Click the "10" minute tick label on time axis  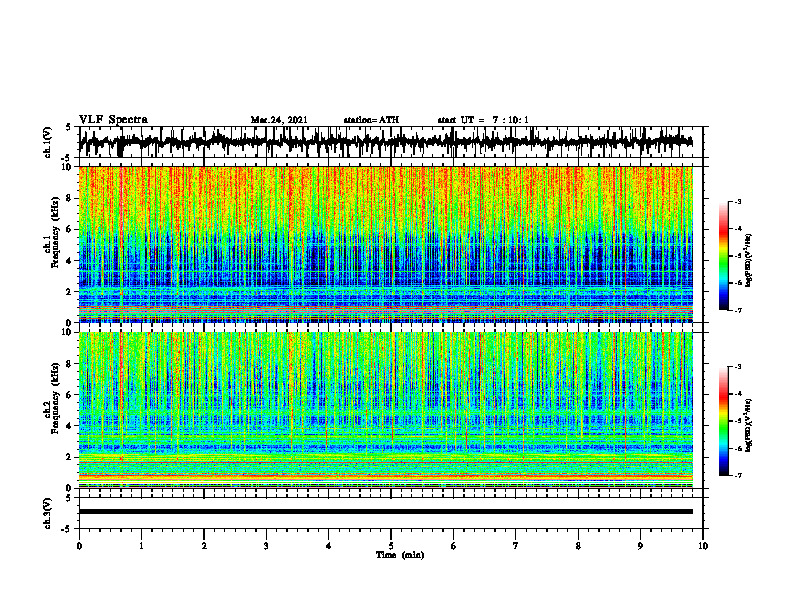pos(703,546)
